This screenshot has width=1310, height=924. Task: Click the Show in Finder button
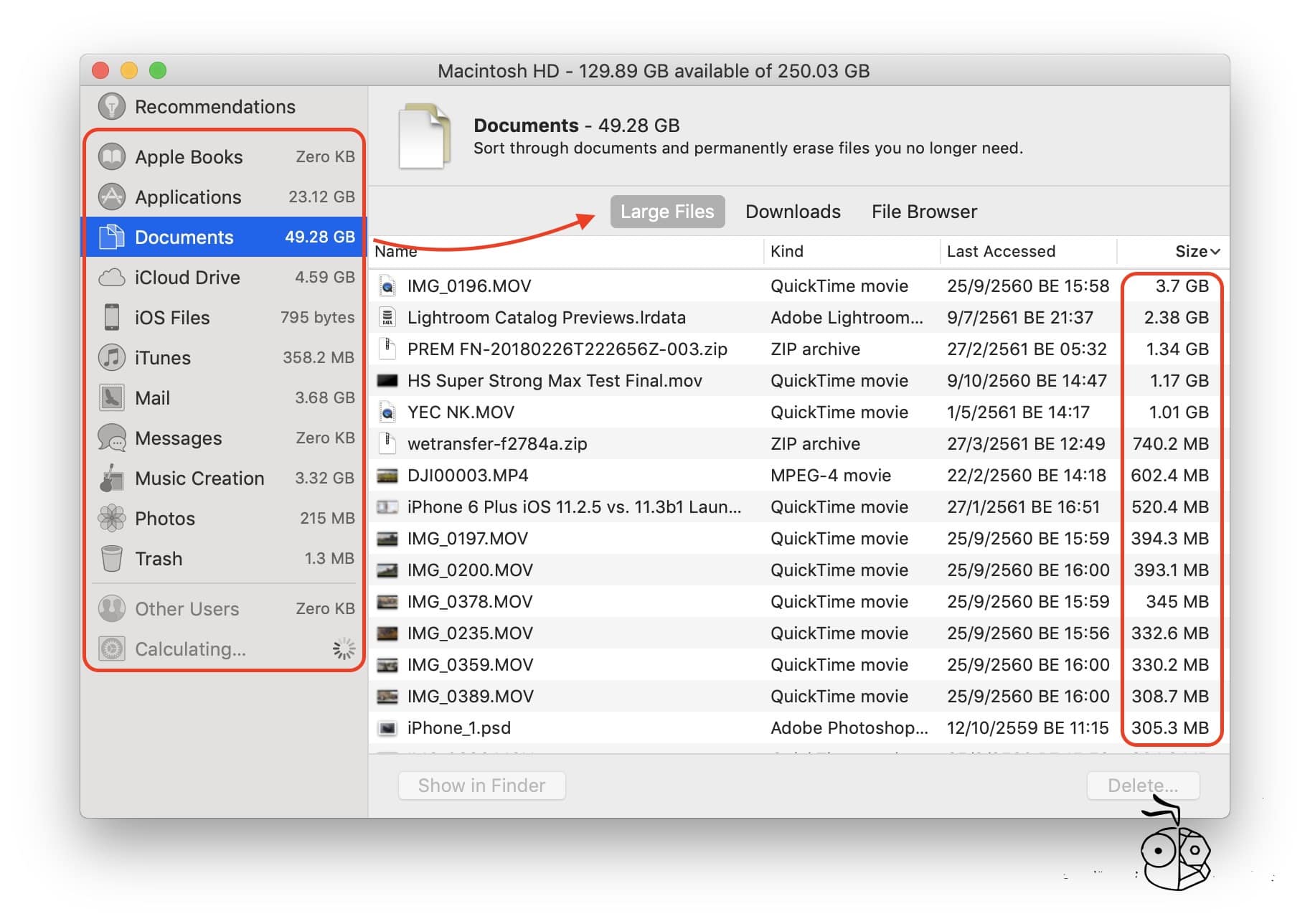481,786
